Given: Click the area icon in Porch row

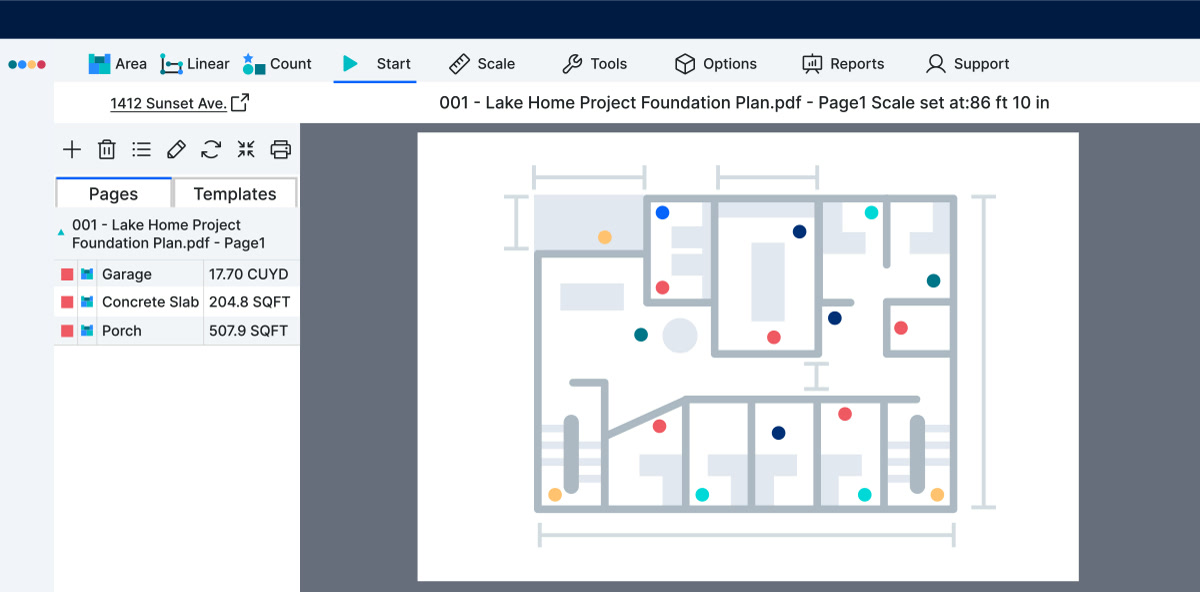Looking at the screenshot, I should pyautogui.click(x=88, y=331).
